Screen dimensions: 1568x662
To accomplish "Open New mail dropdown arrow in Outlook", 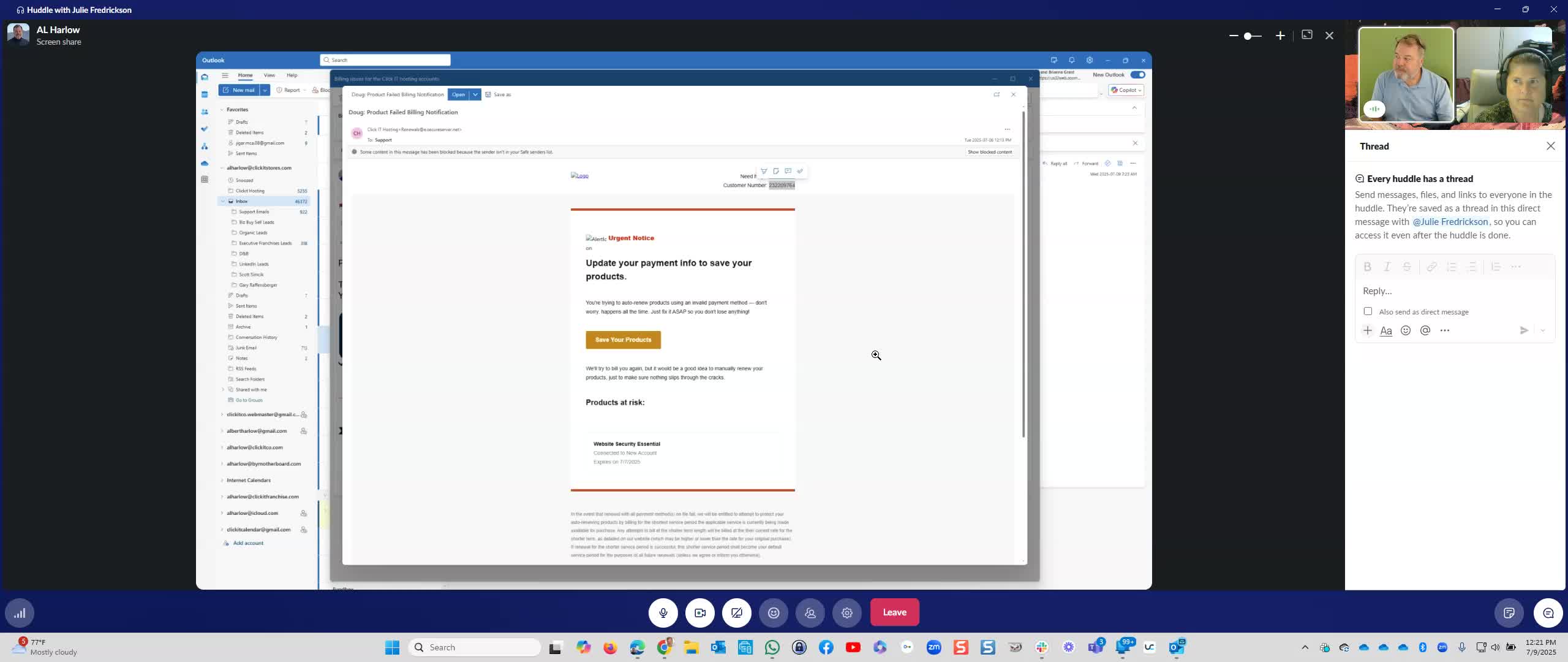I will click(265, 90).
